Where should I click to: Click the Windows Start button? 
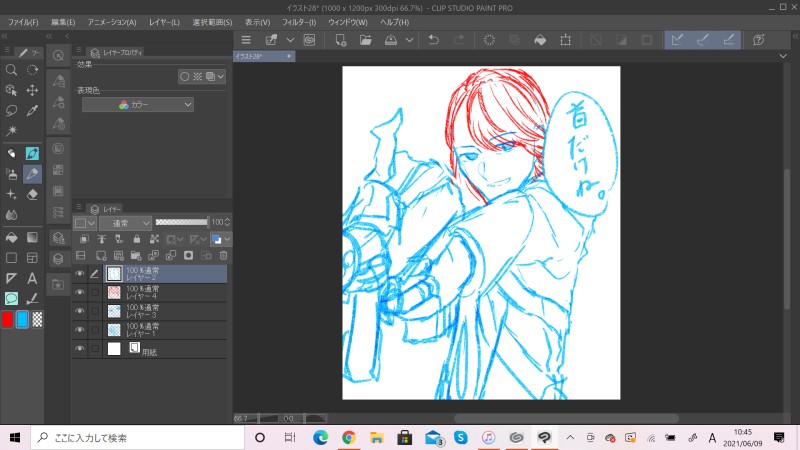[14, 438]
